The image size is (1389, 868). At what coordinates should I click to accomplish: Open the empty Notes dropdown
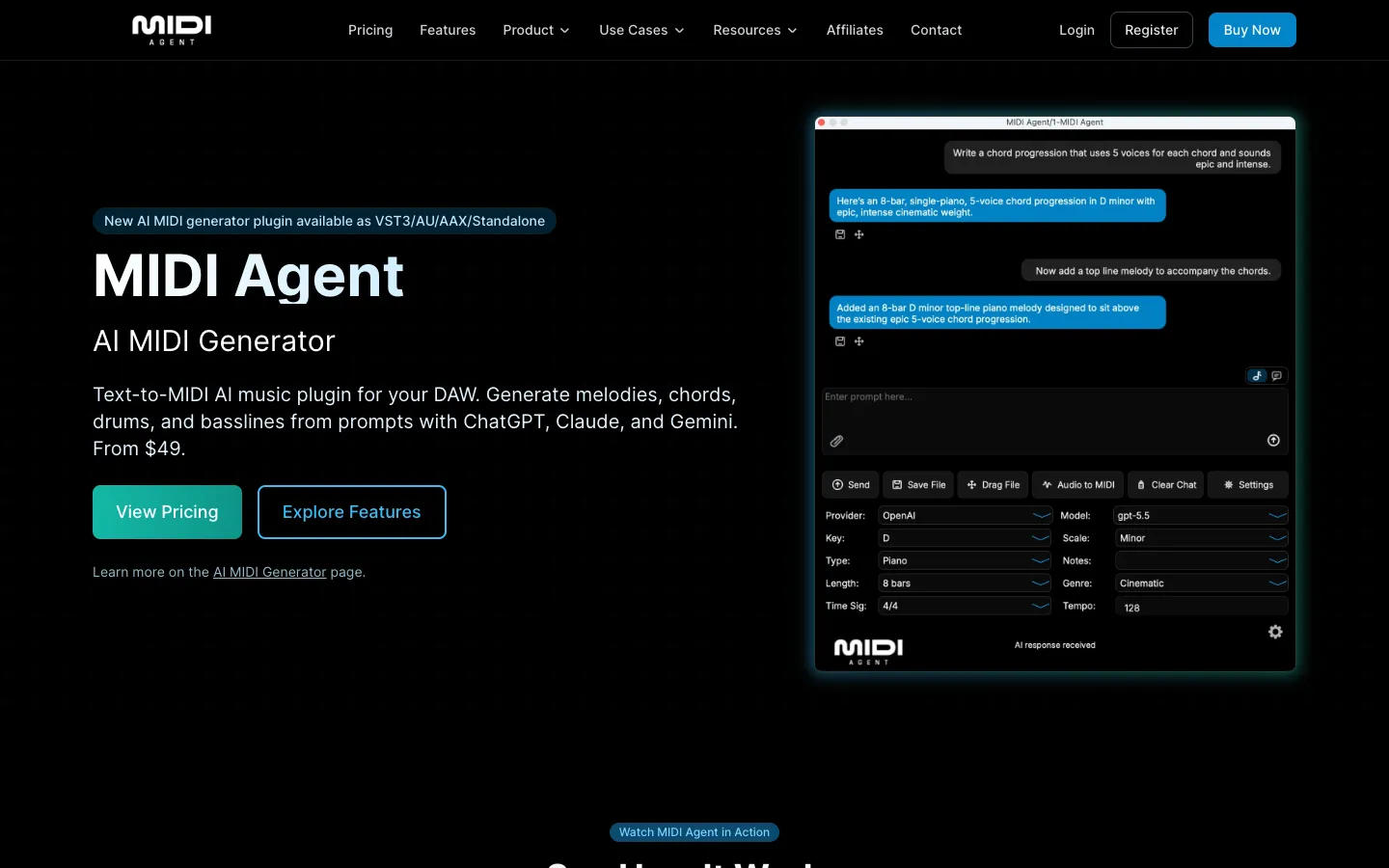click(x=1201, y=560)
